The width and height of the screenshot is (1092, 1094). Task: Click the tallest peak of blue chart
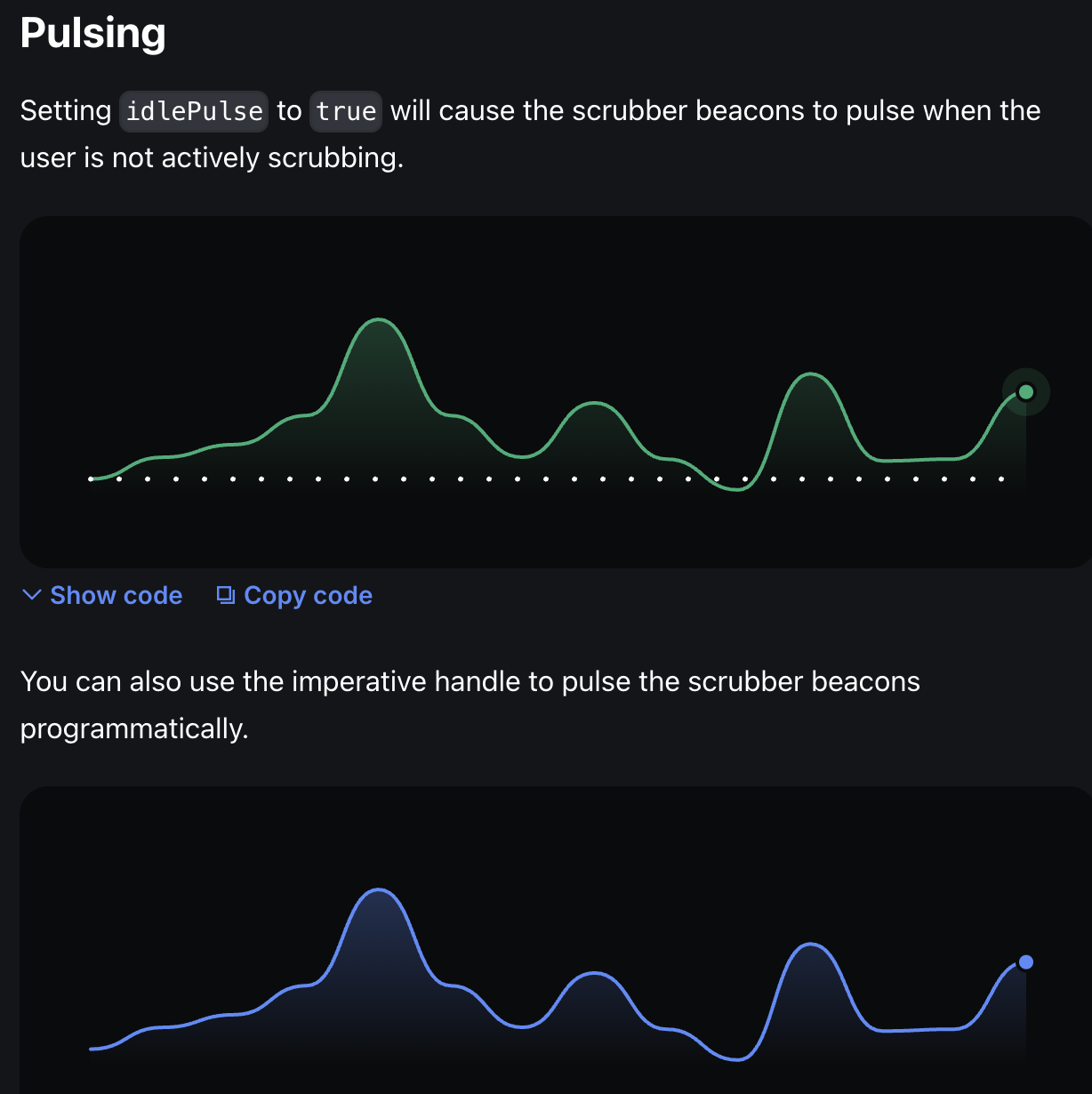click(x=379, y=889)
